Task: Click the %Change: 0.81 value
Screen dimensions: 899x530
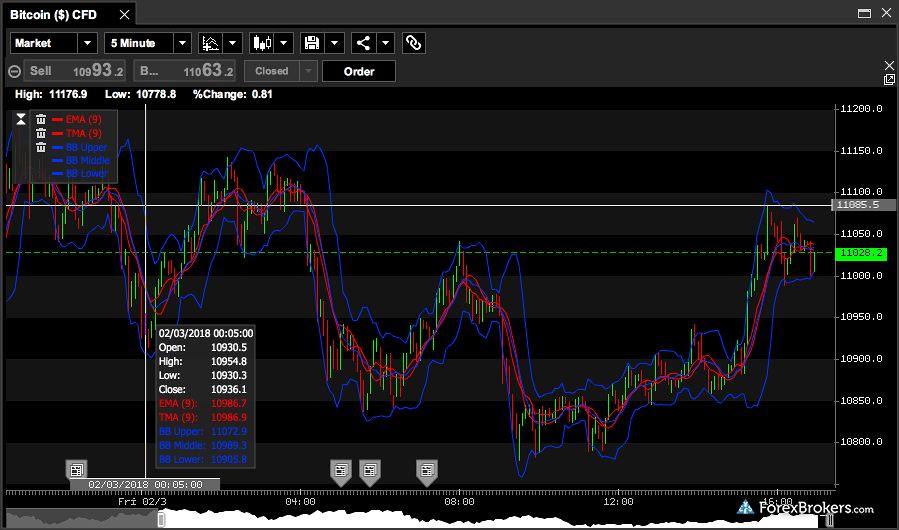Action: coord(233,94)
